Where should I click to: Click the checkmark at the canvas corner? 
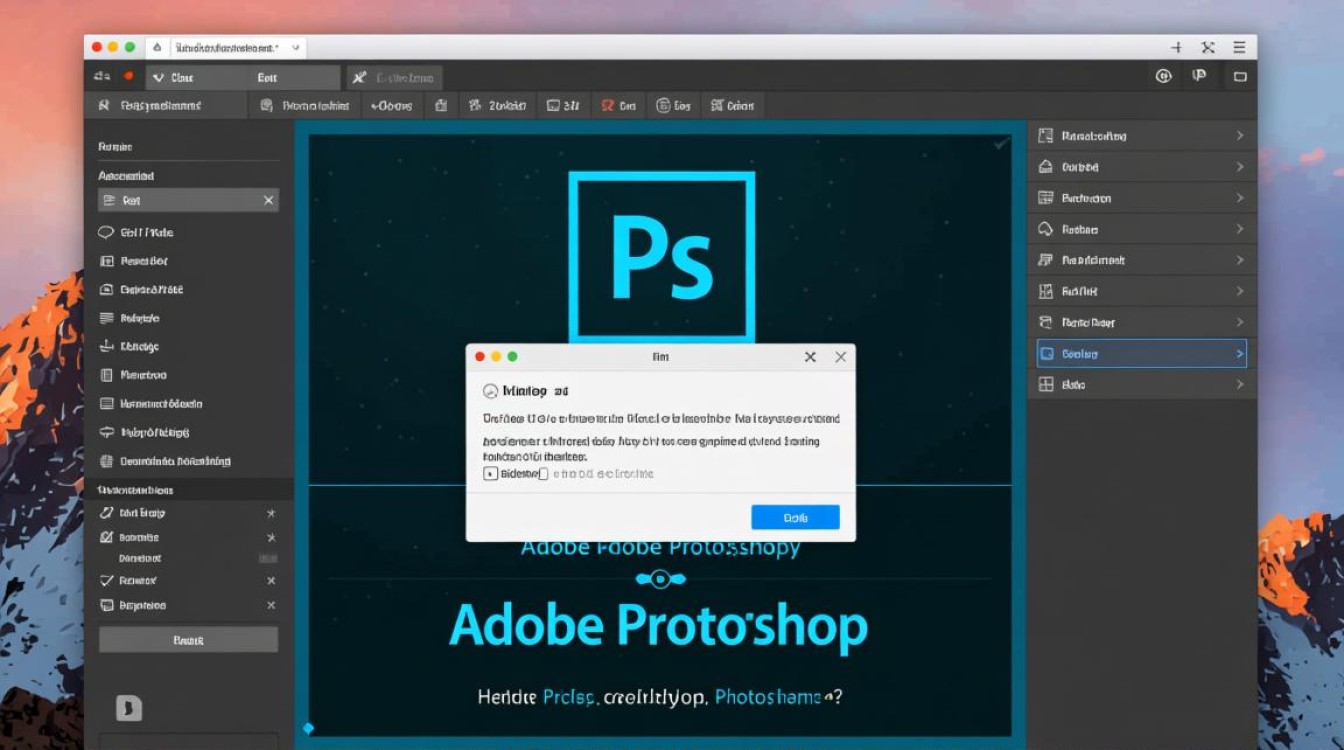[1001, 145]
